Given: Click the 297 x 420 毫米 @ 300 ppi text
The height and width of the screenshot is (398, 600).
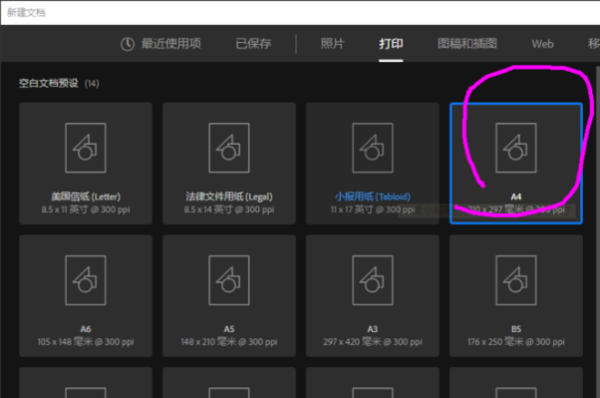Looking at the screenshot, I should coord(373,342).
